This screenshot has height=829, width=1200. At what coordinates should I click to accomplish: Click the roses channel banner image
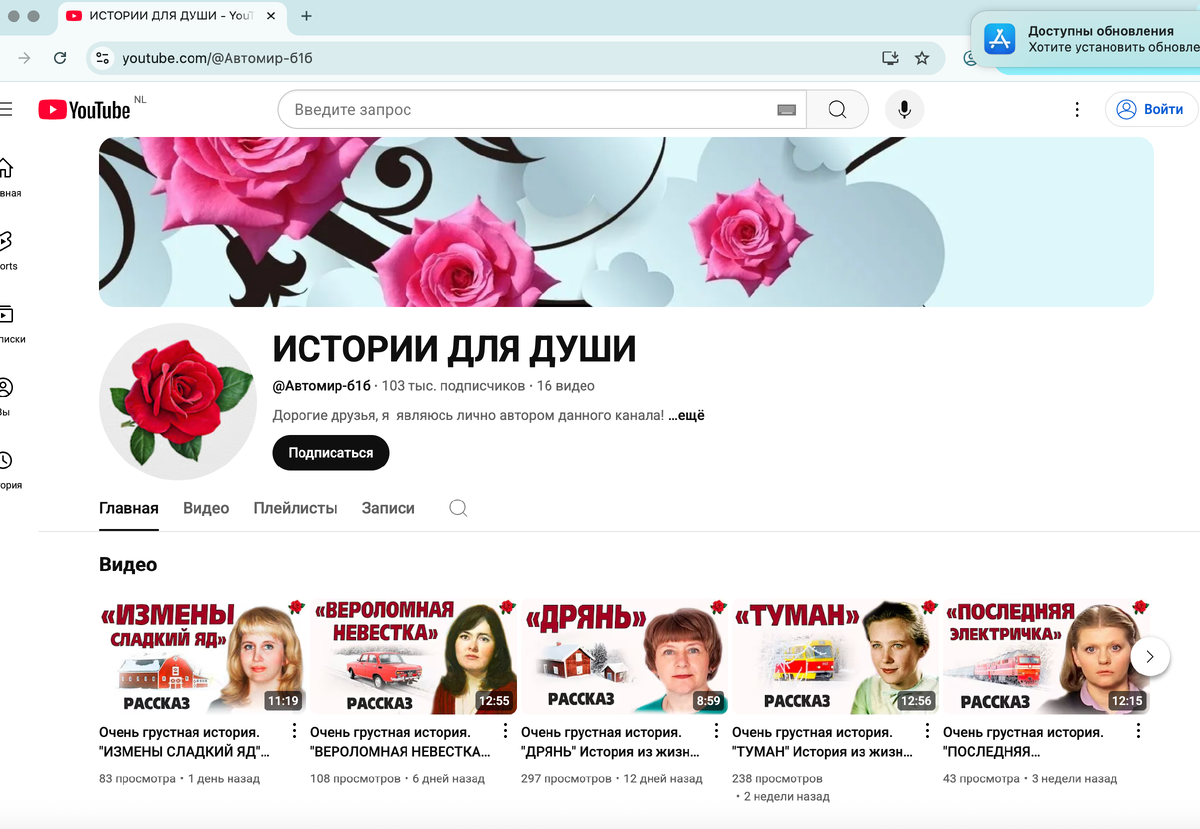pyautogui.click(x=626, y=222)
